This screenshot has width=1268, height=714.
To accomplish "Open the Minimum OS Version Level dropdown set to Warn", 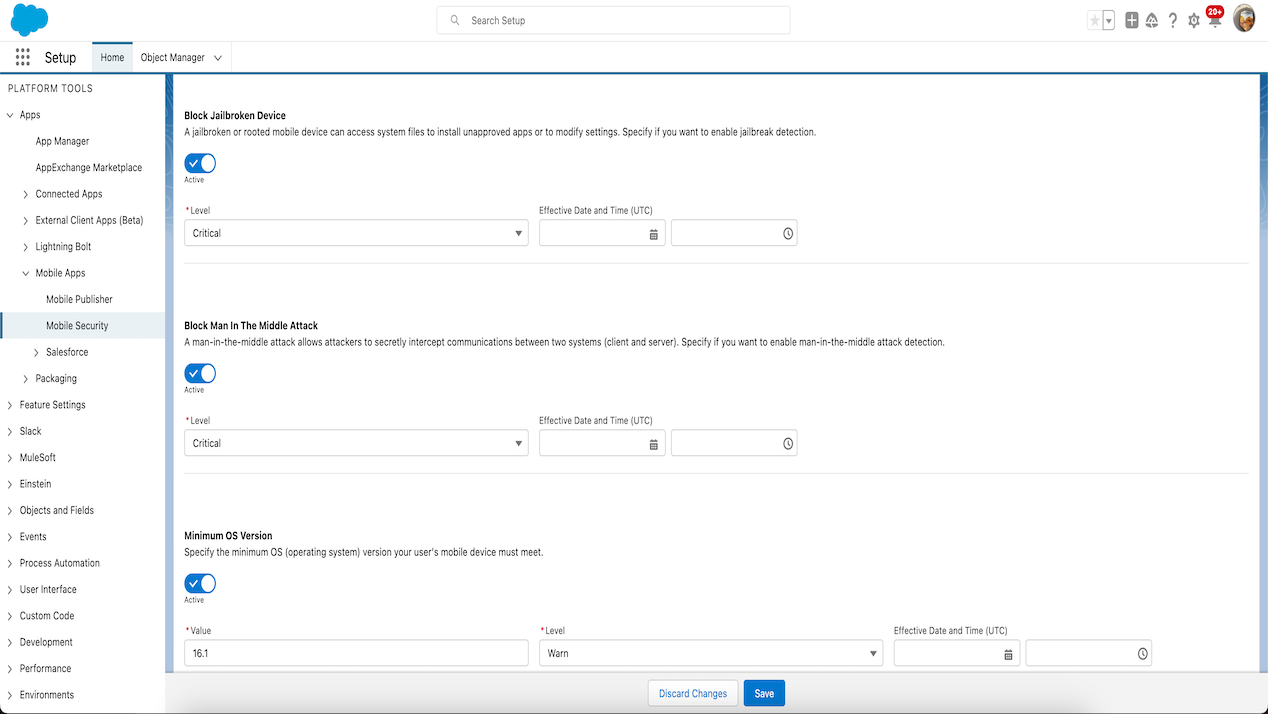I will click(x=710, y=653).
